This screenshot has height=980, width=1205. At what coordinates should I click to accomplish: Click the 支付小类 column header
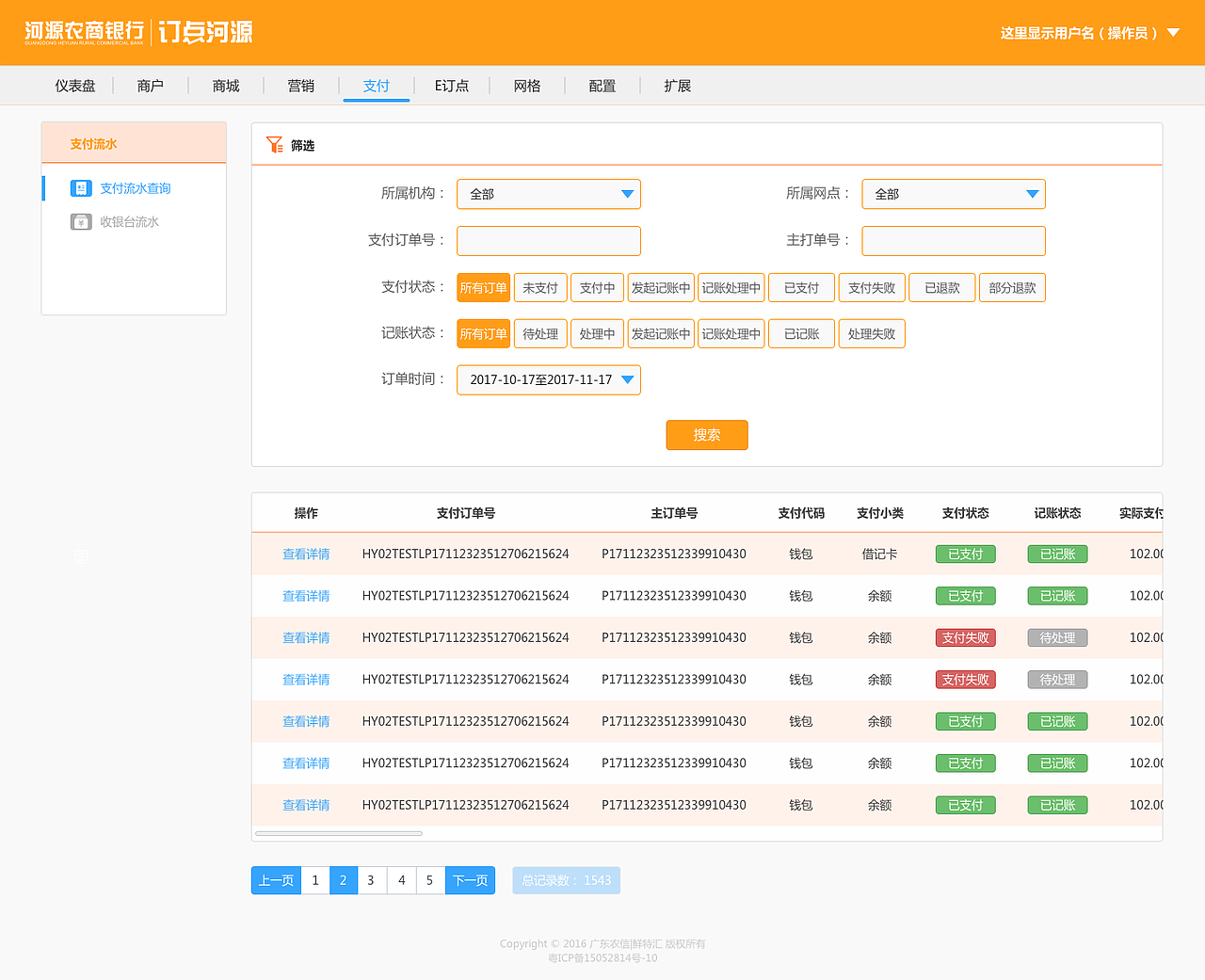[x=880, y=513]
